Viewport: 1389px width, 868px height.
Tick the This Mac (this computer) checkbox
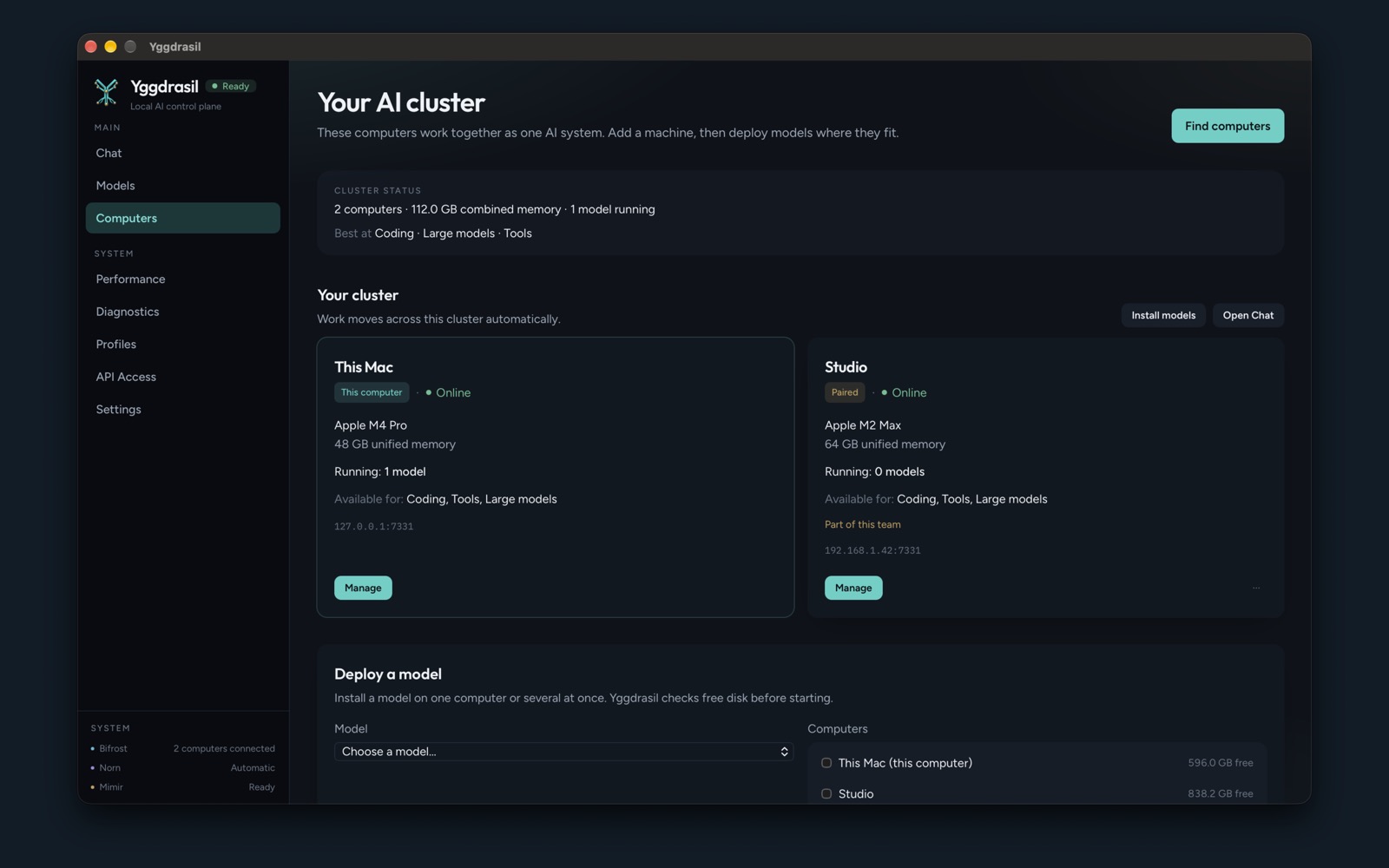826,763
